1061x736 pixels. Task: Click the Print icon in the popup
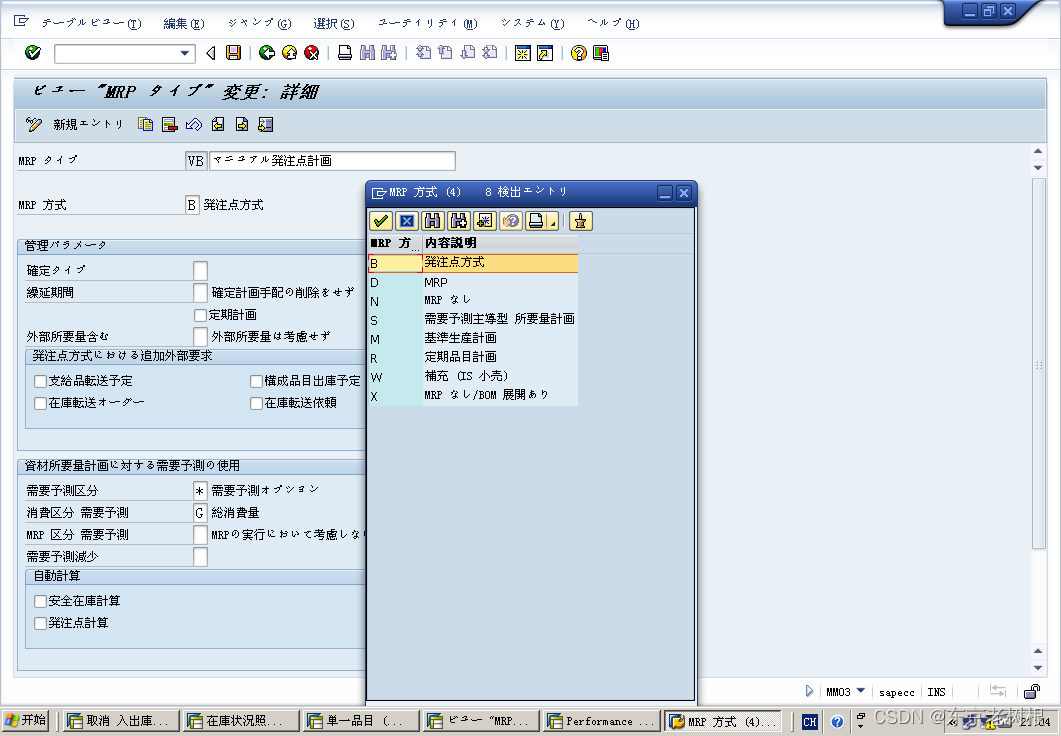(536, 221)
